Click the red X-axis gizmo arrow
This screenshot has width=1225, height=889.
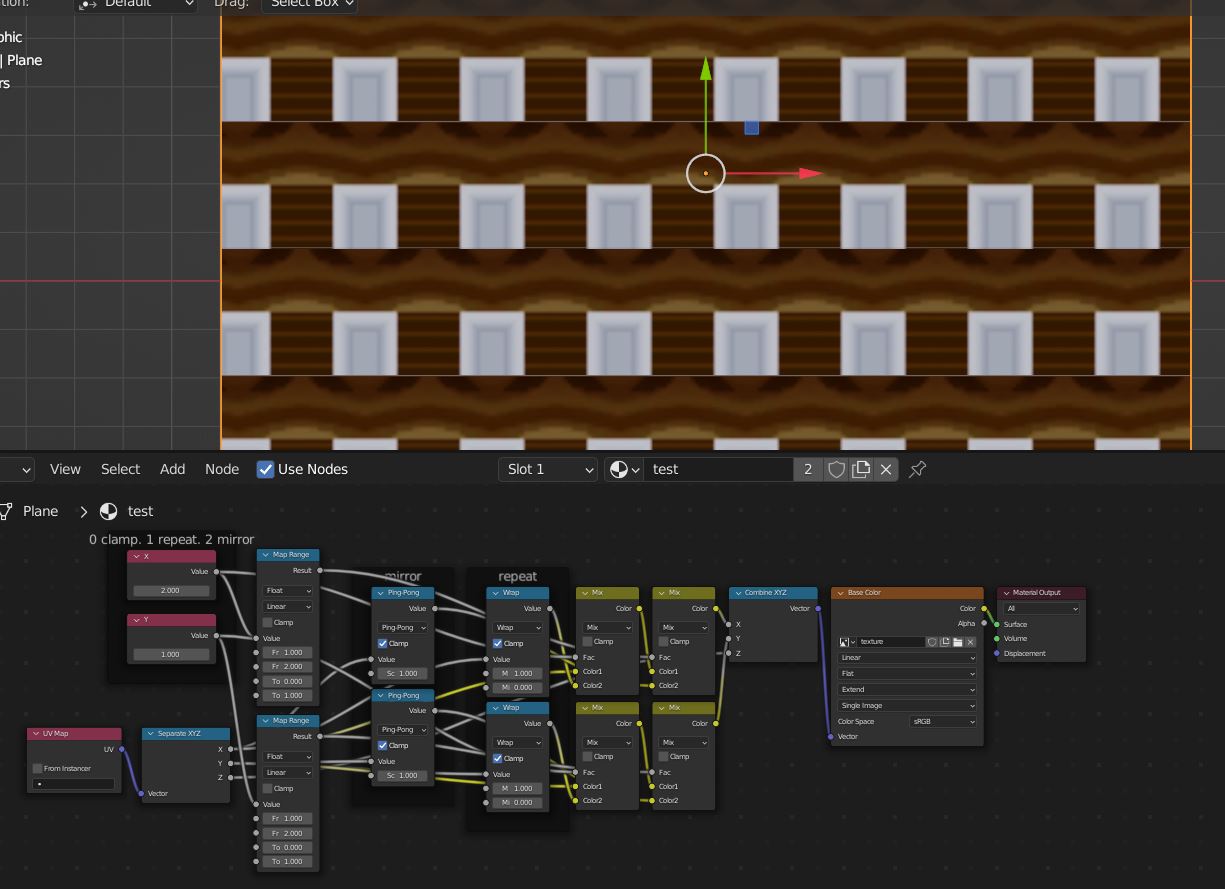pos(811,173)
